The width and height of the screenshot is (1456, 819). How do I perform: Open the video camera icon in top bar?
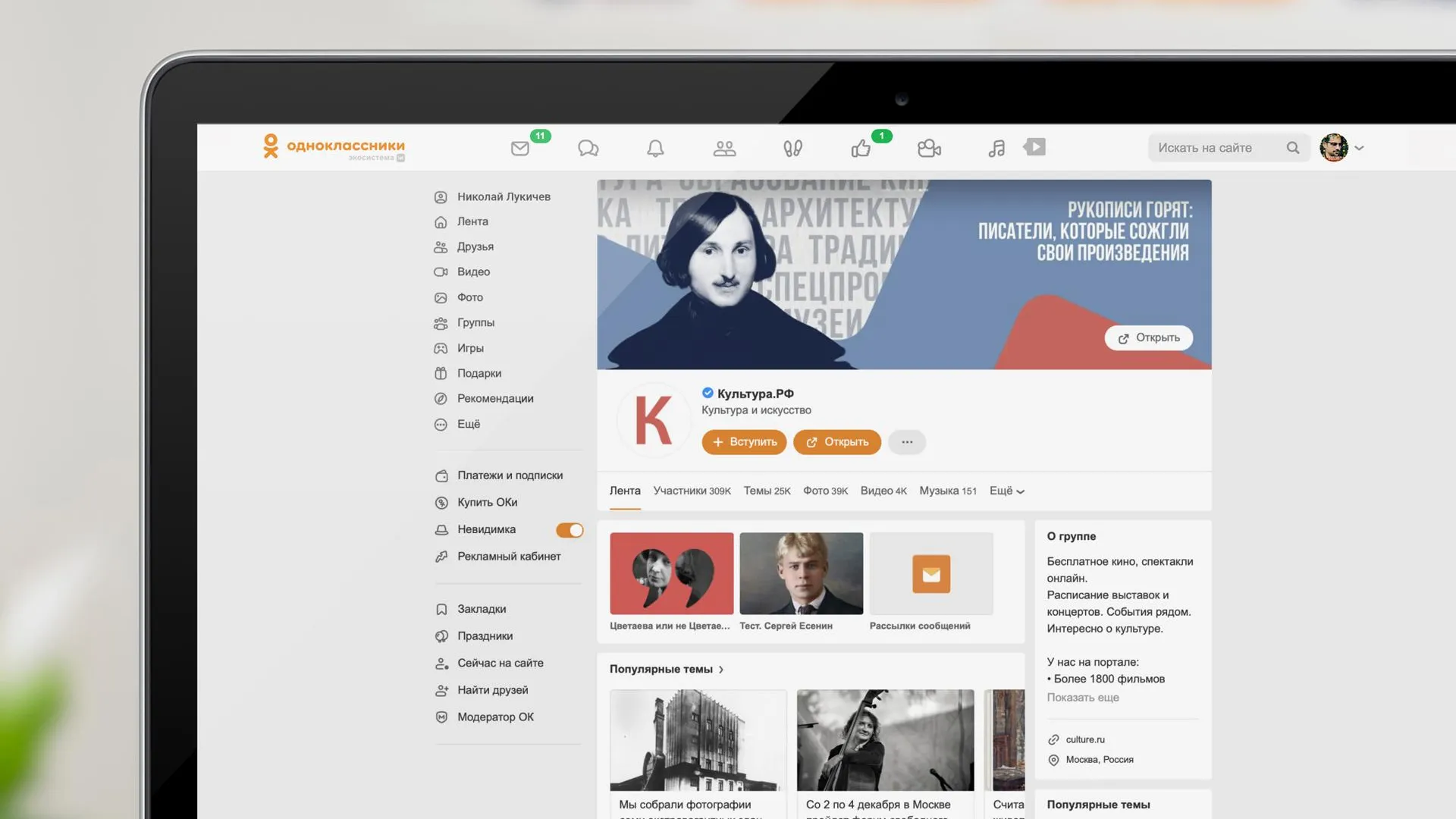pyautogui.click(x=929, y=148)
